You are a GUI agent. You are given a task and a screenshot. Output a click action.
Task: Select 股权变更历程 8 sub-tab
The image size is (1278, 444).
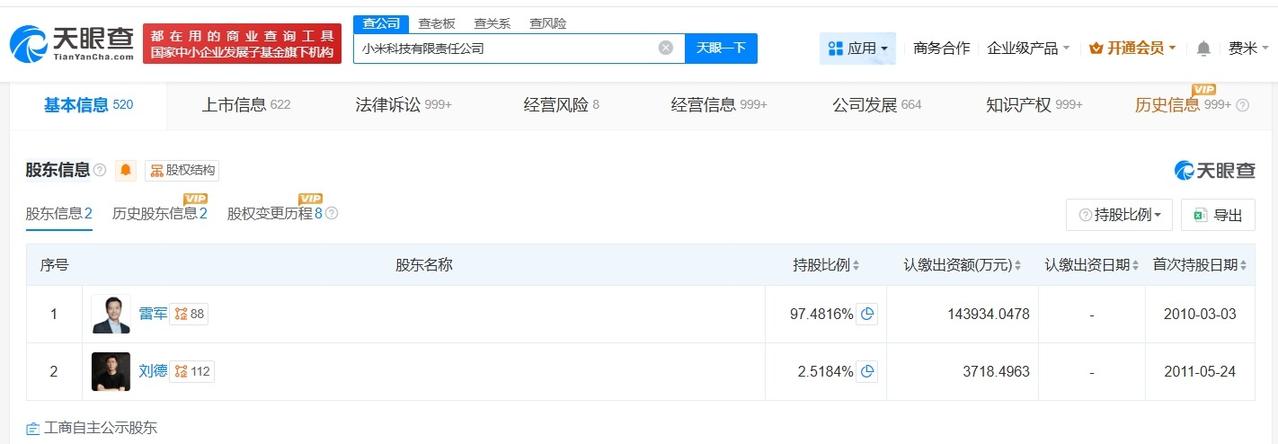coord(275,213)
